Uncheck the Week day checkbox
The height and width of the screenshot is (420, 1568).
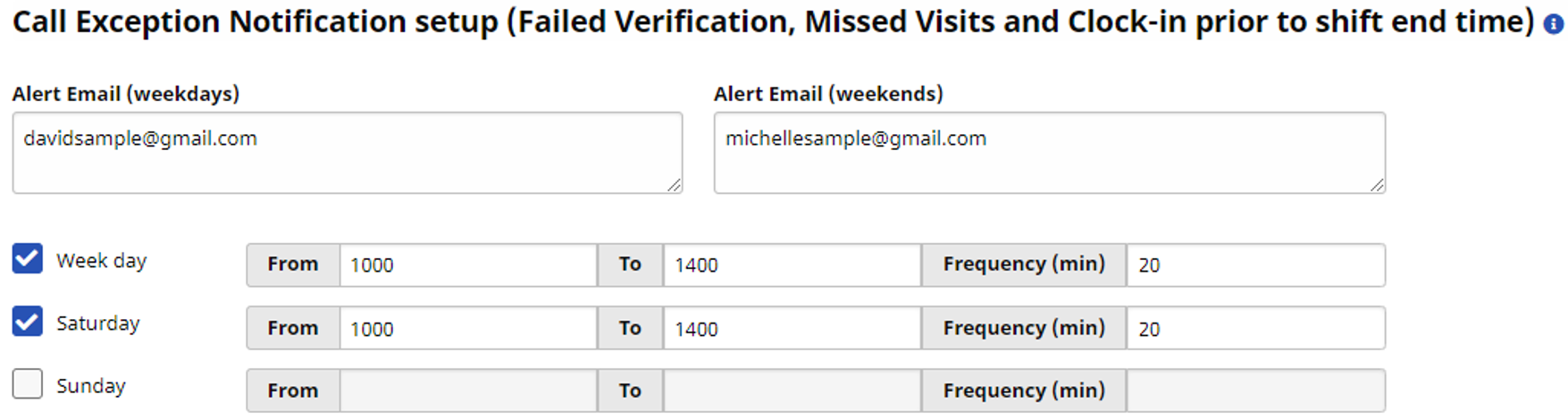[28, 259]
